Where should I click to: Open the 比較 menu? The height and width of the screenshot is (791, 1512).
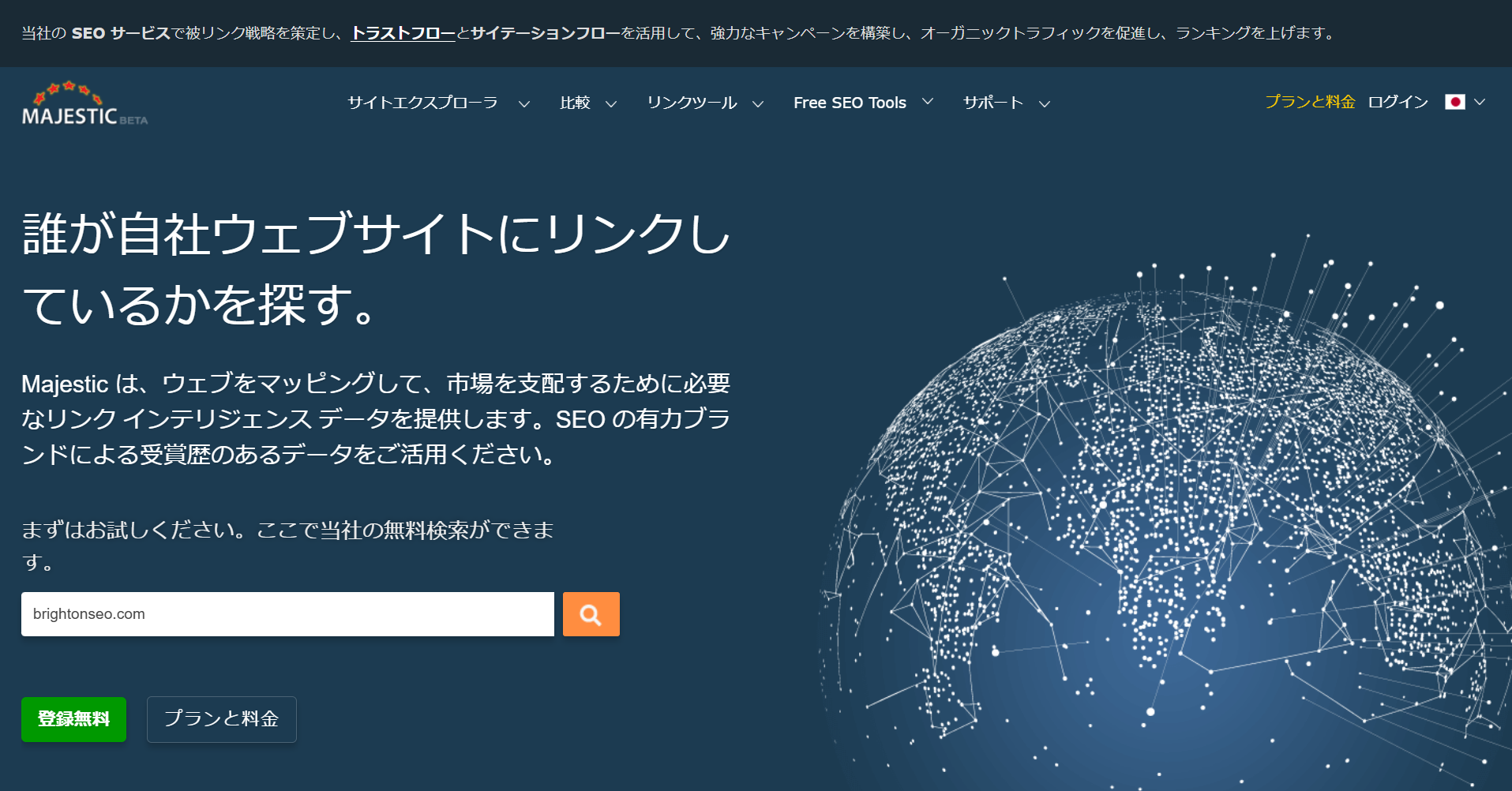[x=575, y=103]
